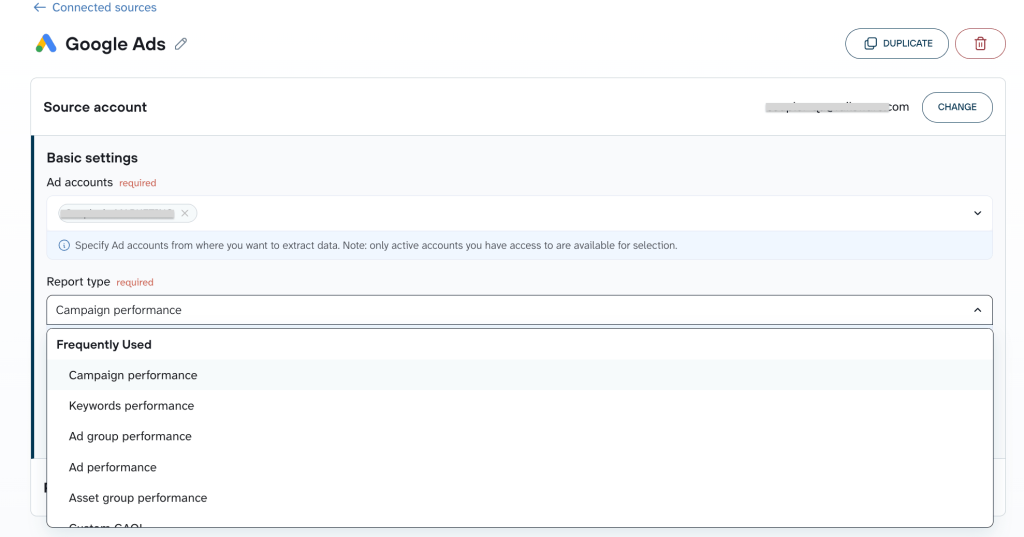Select Ad performance option
This screenshot has width=1024, height=537.
point(520,467)
